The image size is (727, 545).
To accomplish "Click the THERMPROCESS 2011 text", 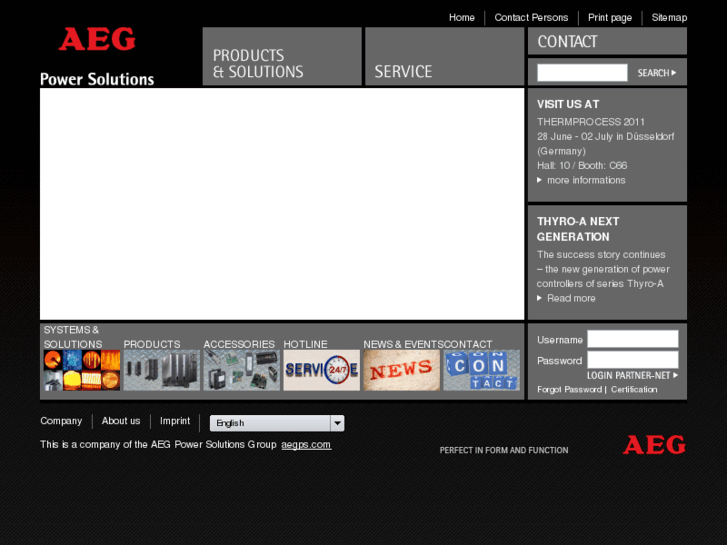I will click(591, 122).
